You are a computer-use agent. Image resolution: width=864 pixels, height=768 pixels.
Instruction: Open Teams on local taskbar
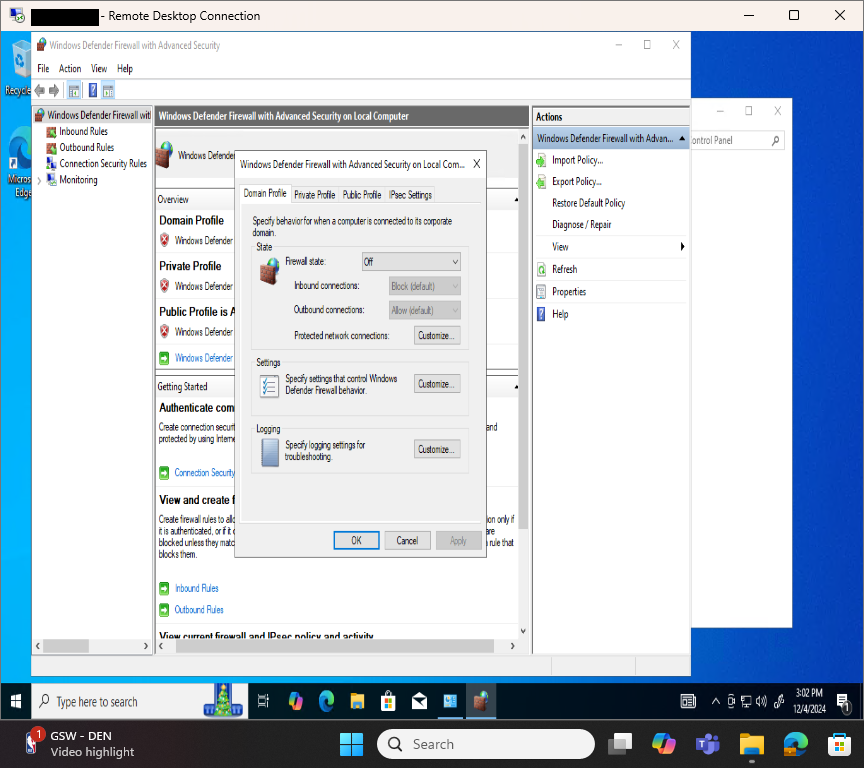tap(707, 744)
